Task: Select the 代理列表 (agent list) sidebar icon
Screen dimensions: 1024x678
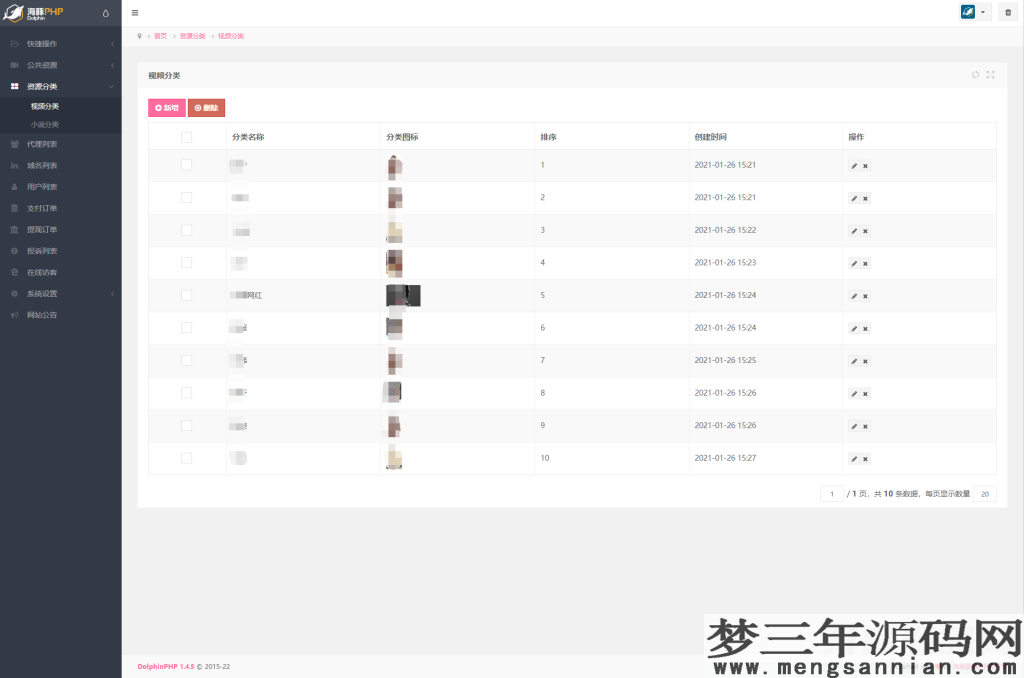Action: tap(16, 143)
